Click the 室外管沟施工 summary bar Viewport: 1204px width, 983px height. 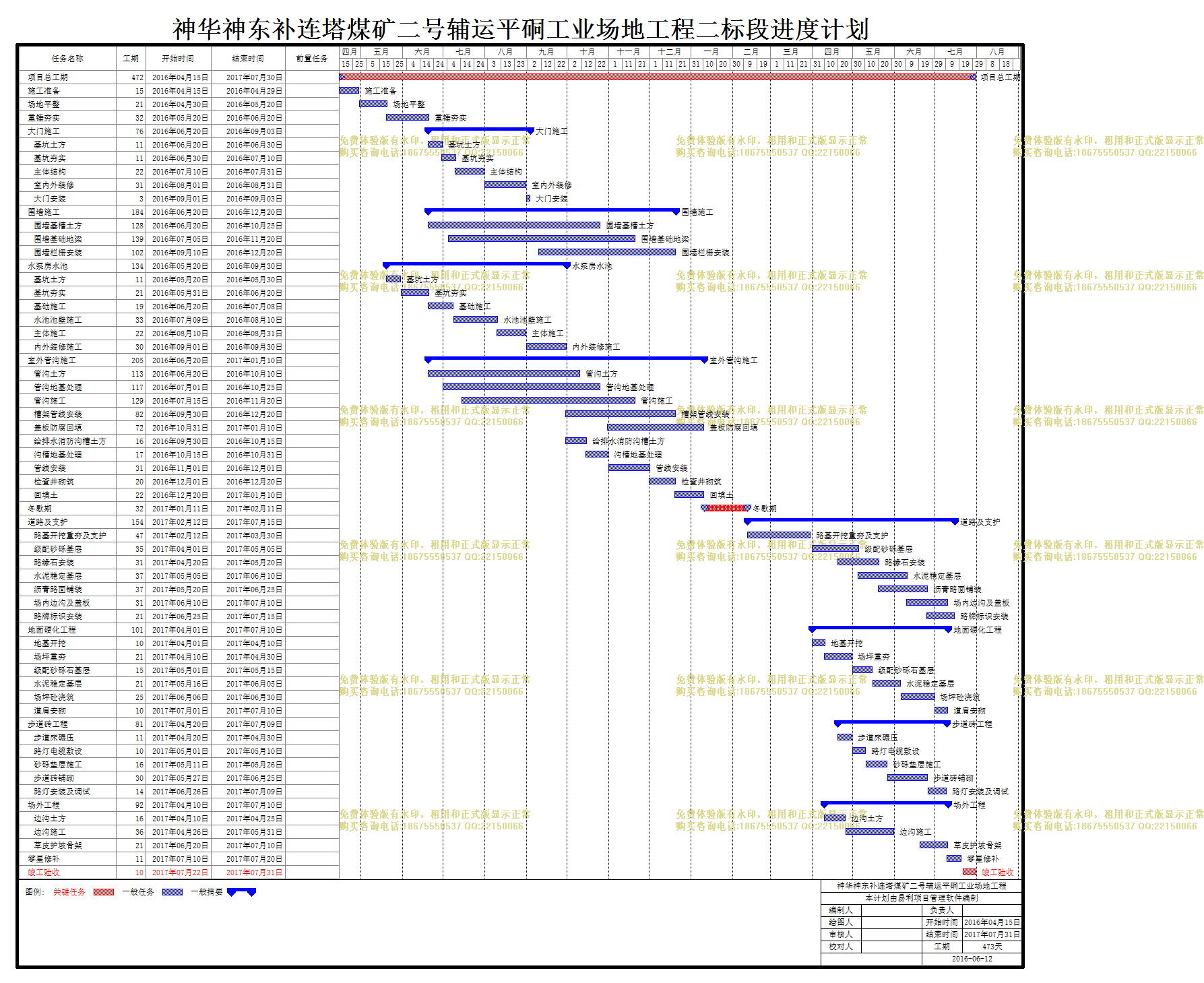click(x=566, y=359)
